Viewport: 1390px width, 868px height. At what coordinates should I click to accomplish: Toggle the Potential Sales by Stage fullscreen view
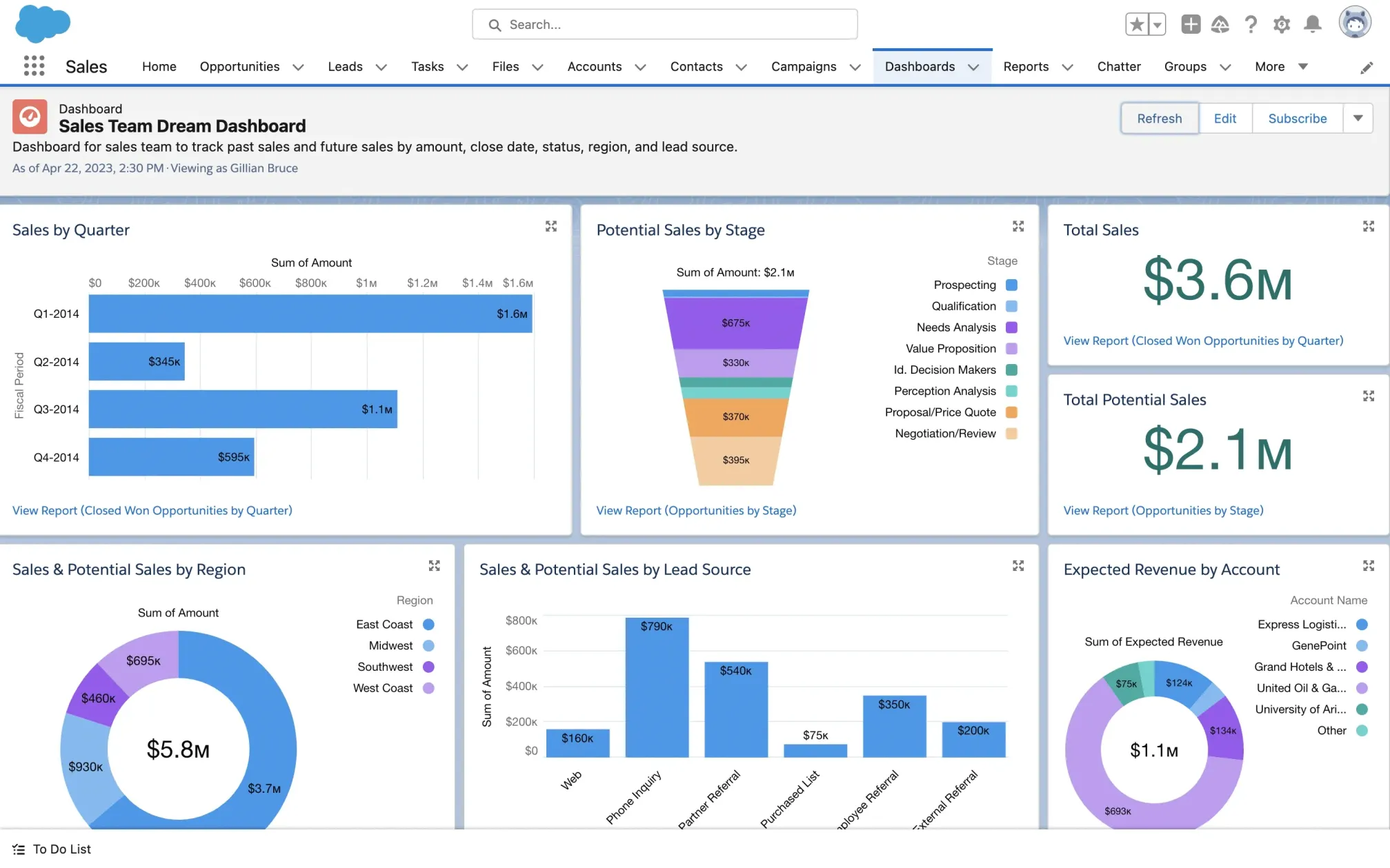coord(1018,226)
